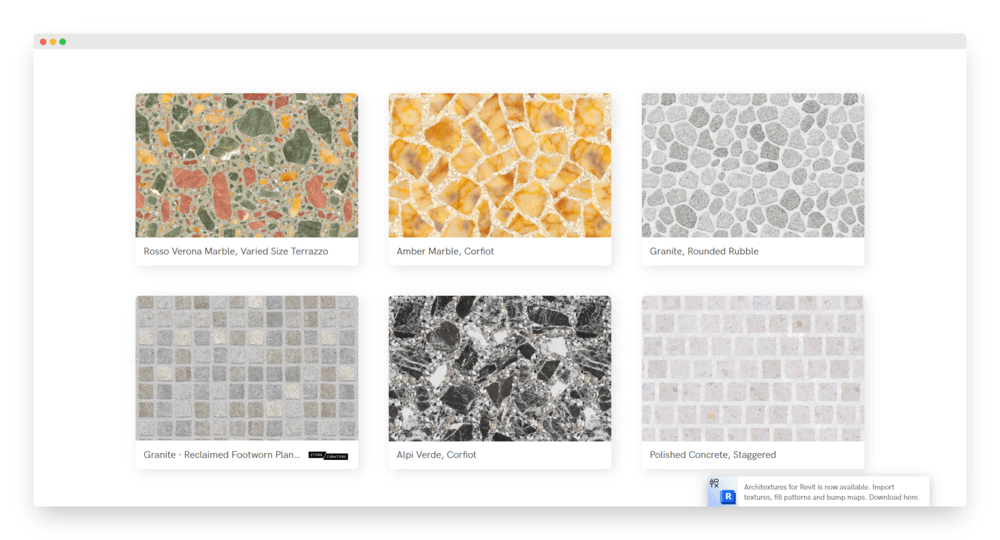
Task: Open the 'Polished Concrete, Staggered' title link
Action: point(713,455)
